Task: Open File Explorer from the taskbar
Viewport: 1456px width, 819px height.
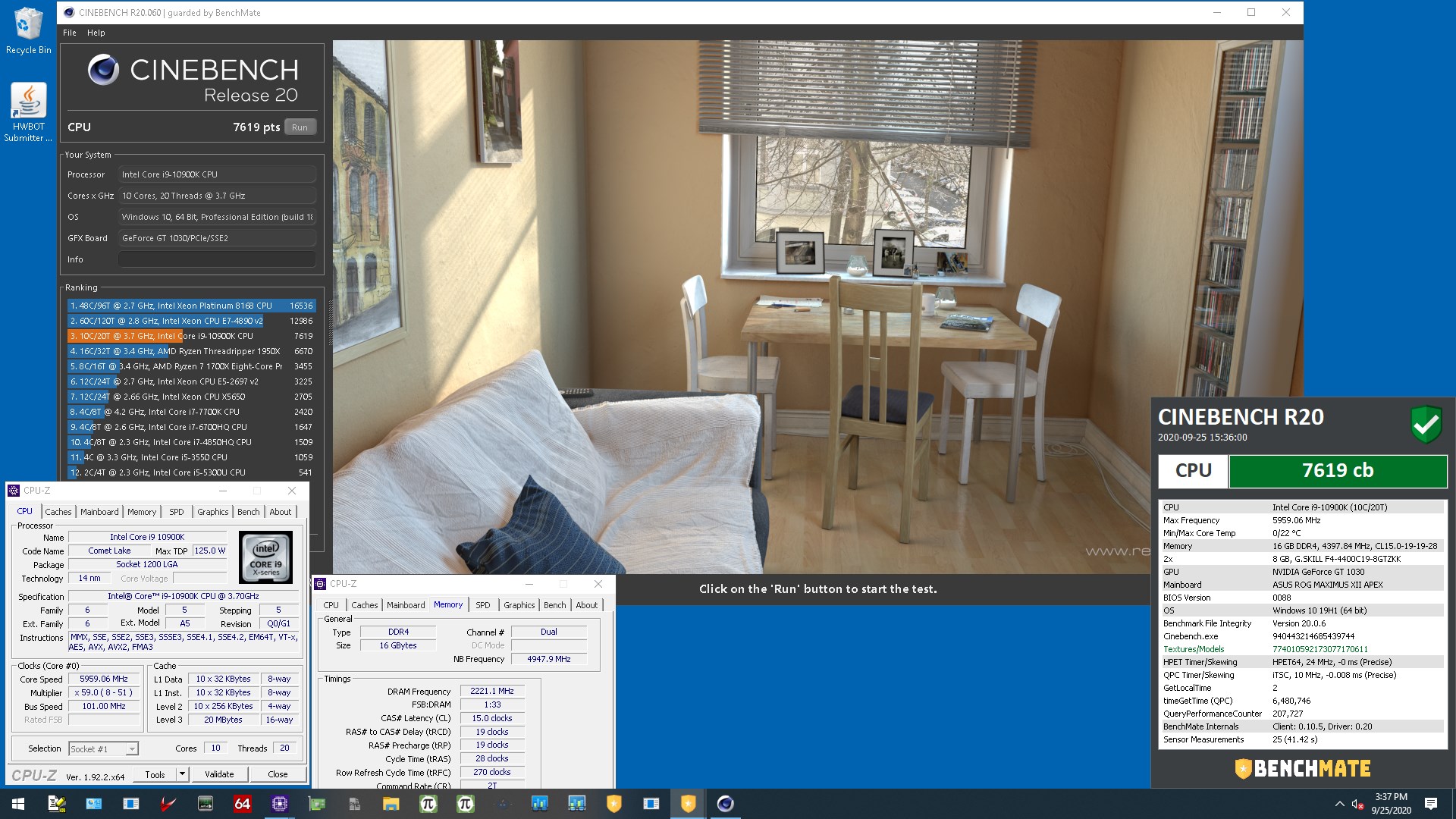Action: pyautogui.click(x=391, y=804)
